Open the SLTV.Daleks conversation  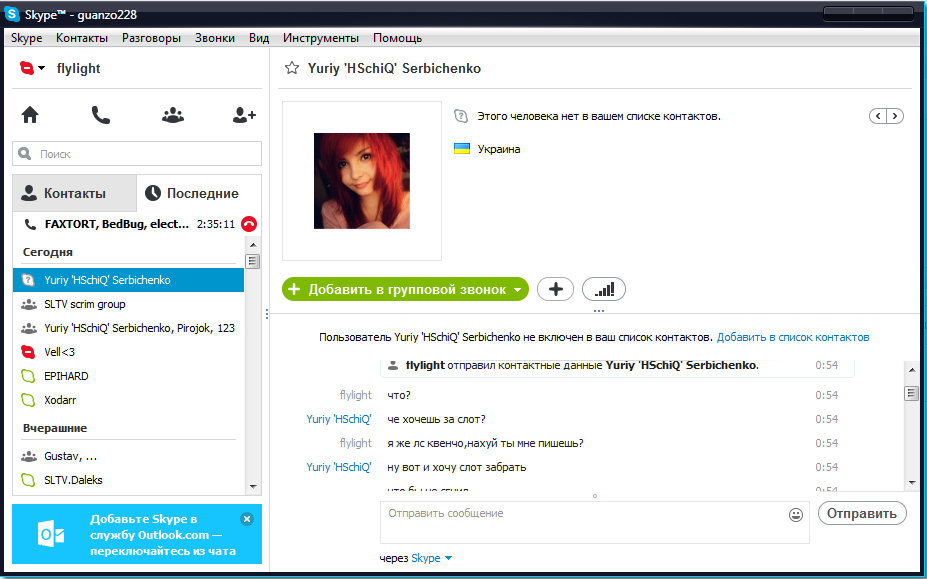(x=128, y=480)
